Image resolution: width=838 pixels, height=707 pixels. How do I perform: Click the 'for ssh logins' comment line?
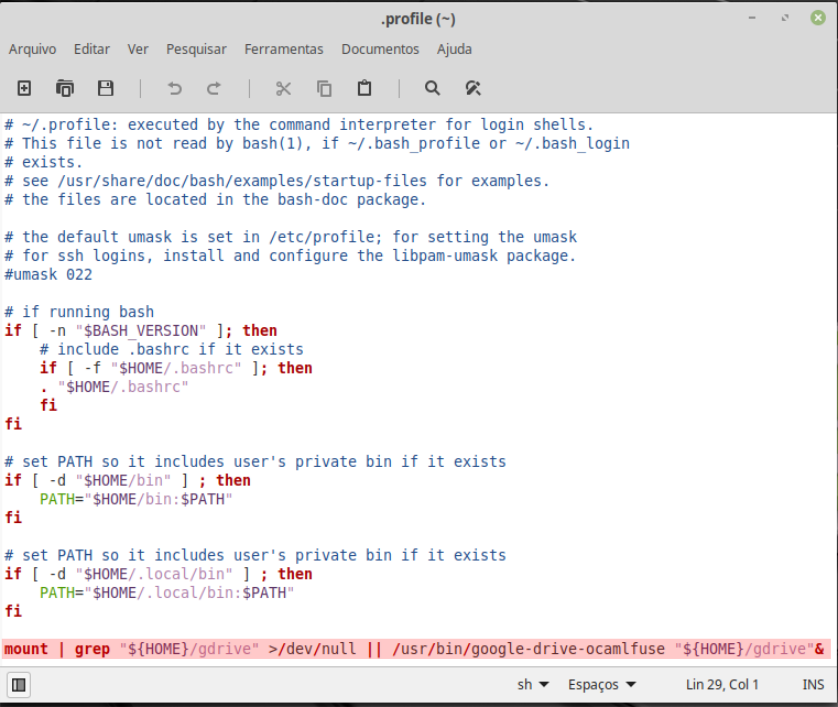pyautogui.click(x=290, y=256)
